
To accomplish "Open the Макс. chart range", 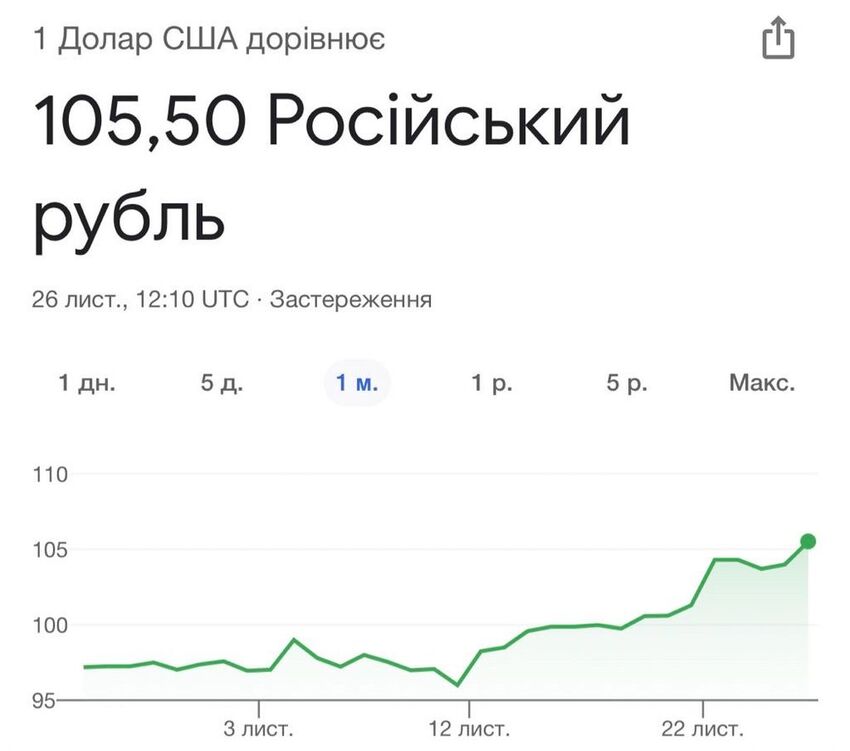I will tap(762, 383).
